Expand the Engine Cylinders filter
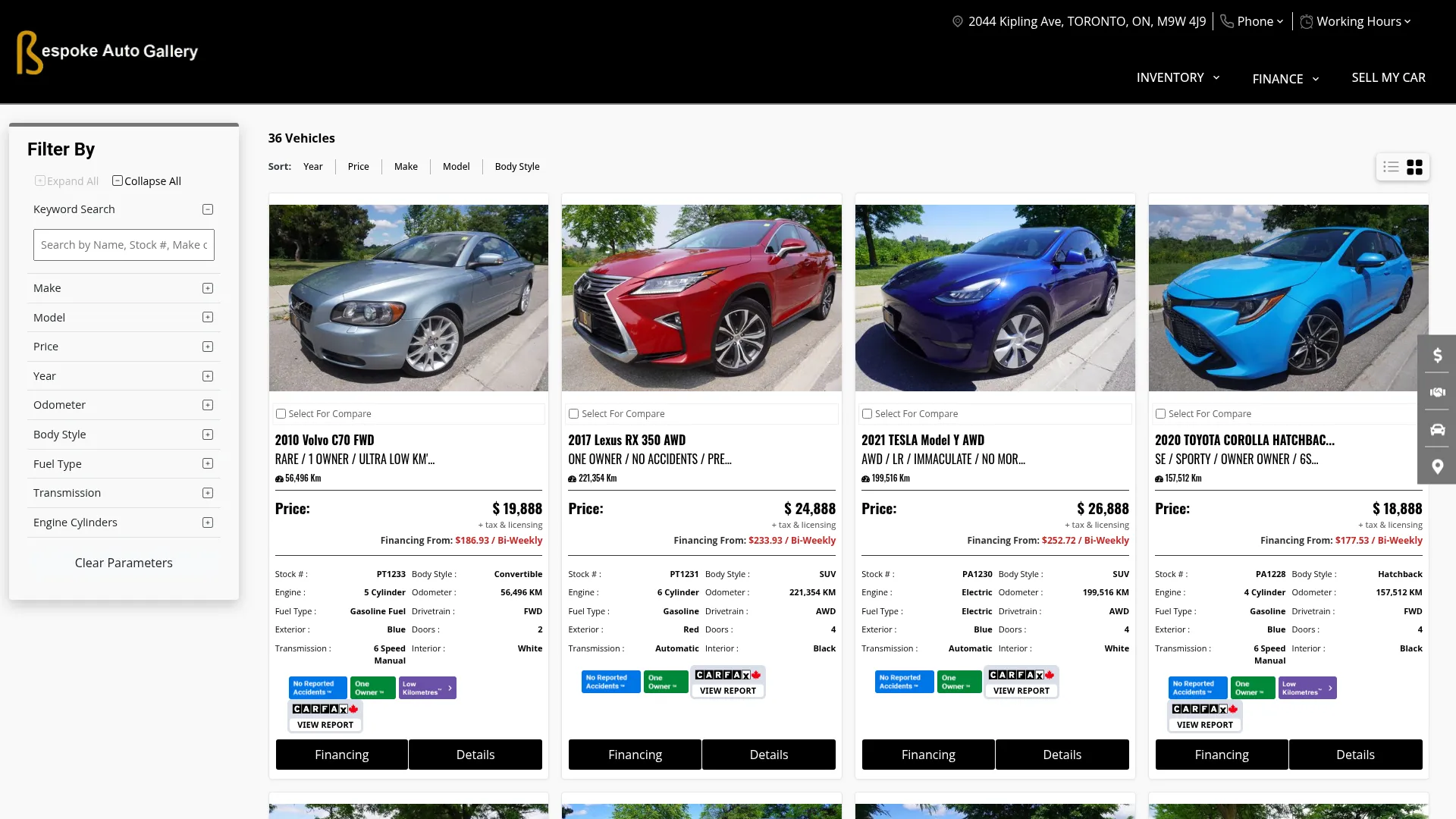1456x819 pixels. pyautogui.click(x=208, y=522)
